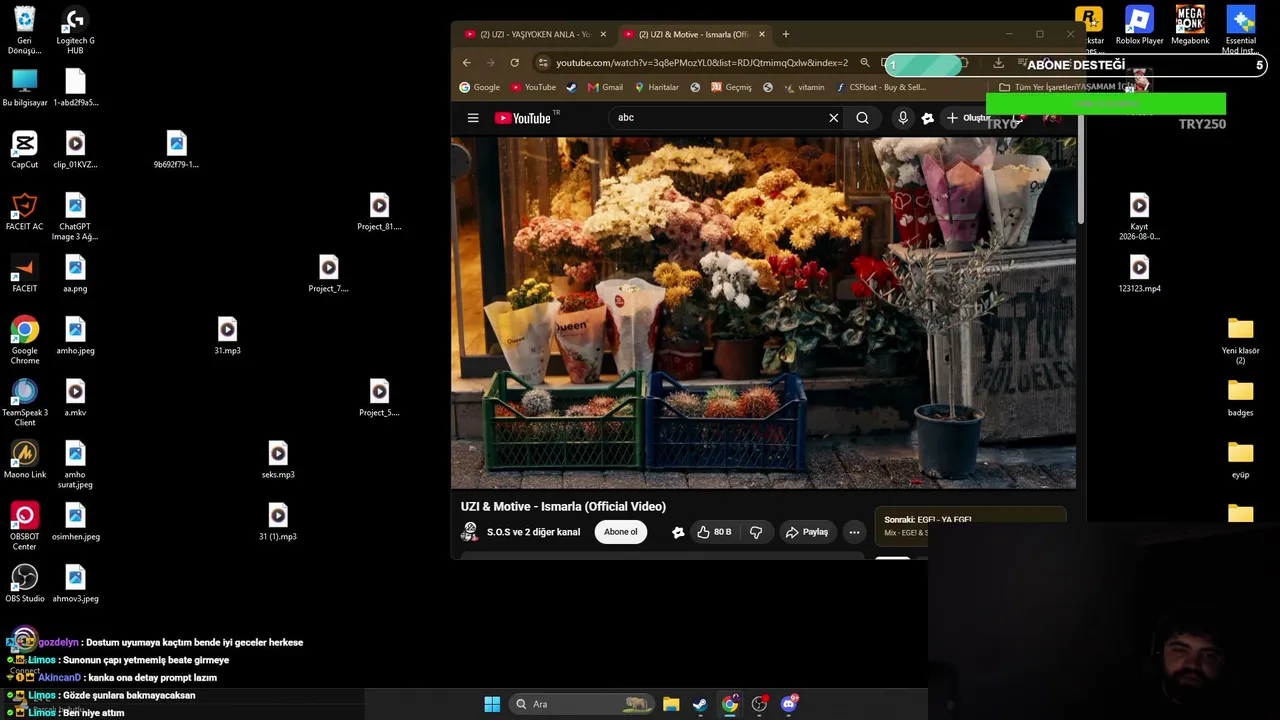The height and width of the screenshot is (720, 1280).
Task: Select the CapCut desktop shortcut
Action: [25, 150]
